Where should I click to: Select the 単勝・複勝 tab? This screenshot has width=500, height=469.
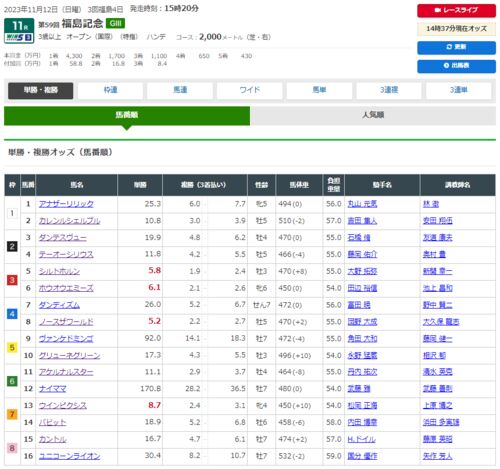coord(41,90)
